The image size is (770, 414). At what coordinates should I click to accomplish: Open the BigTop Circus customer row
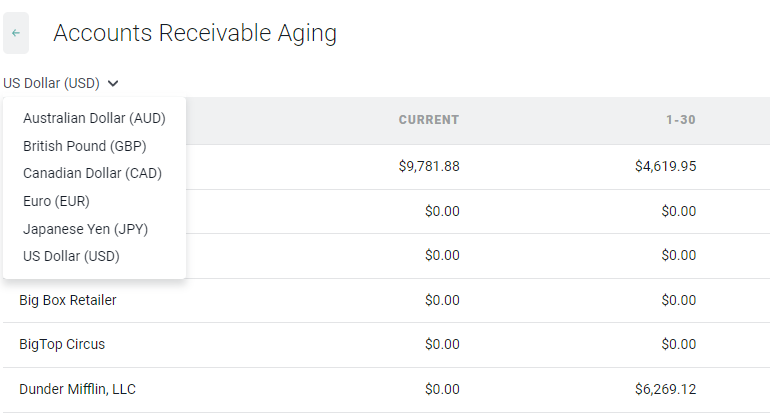tap(62, 344)
